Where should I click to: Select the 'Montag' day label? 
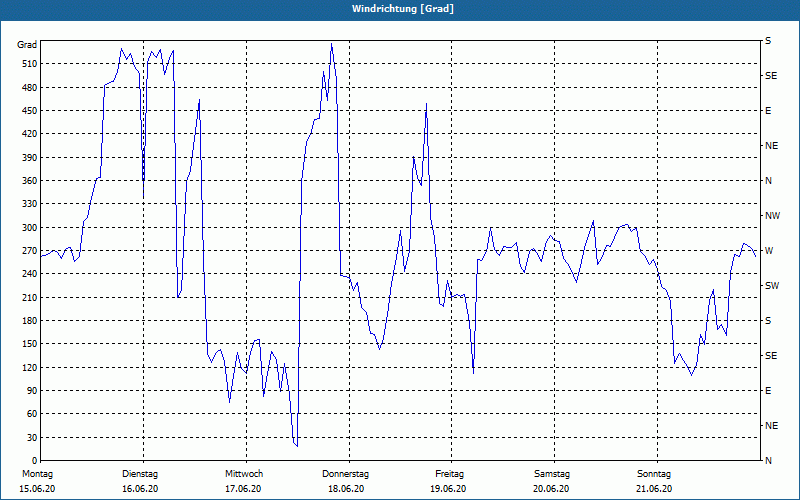(x=37, y=474)
